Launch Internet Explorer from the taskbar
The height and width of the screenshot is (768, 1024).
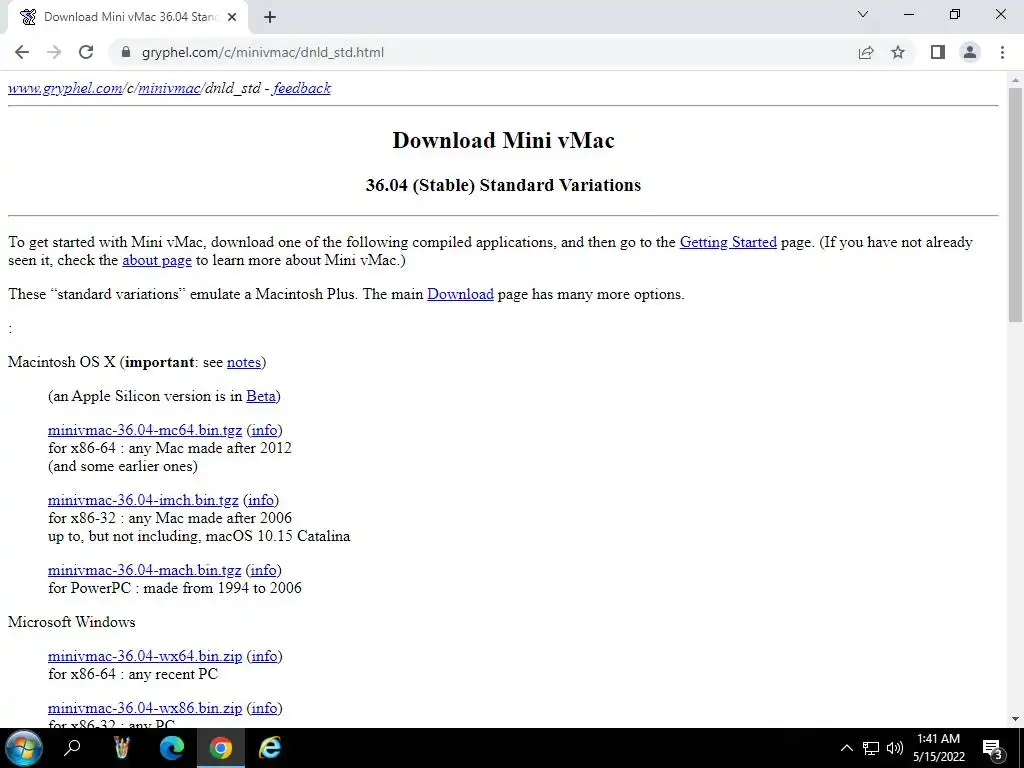tap(269, 748)
